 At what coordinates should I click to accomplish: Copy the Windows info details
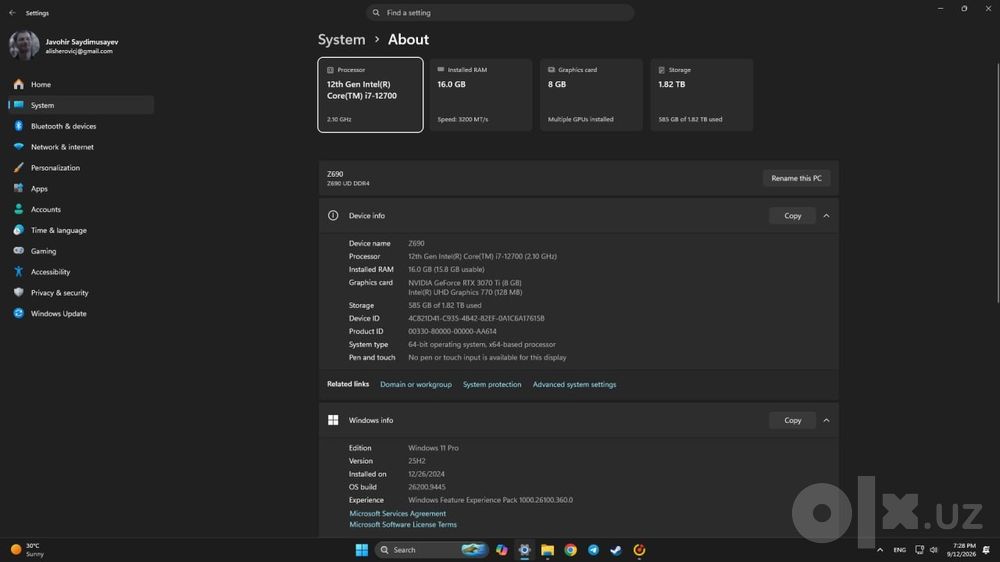(792, 420)
